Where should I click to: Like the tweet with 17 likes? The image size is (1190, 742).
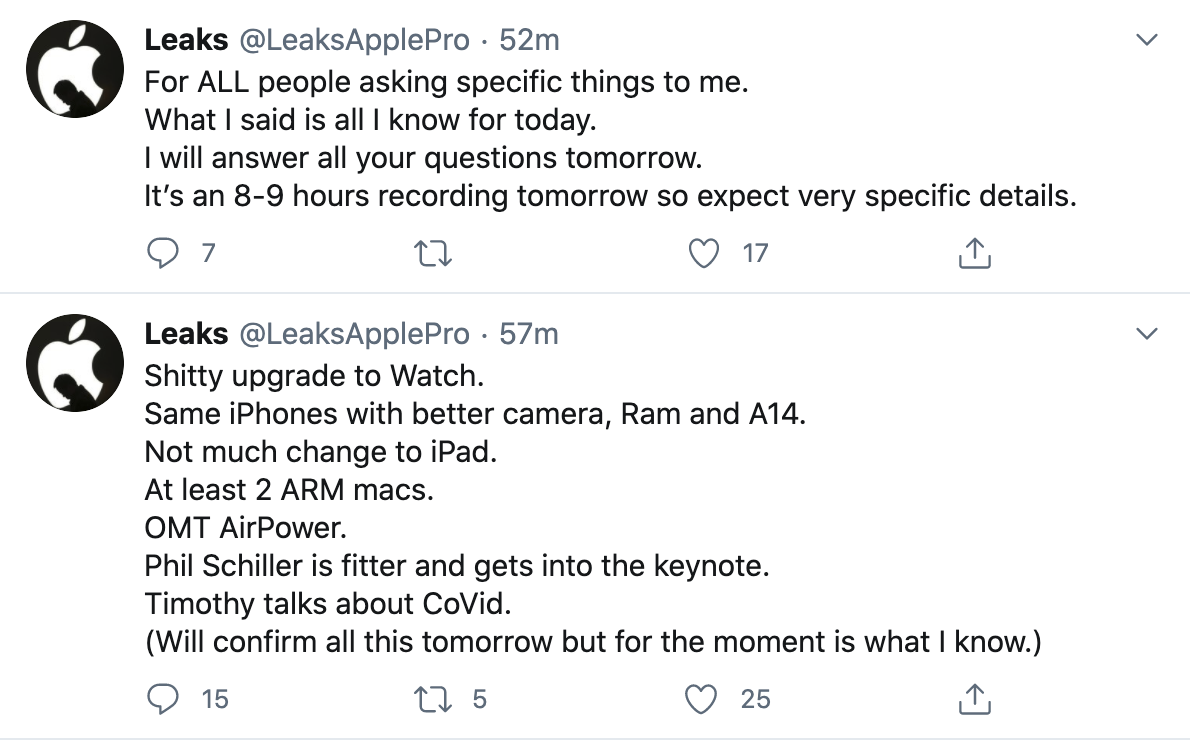(x=705, y=254)
